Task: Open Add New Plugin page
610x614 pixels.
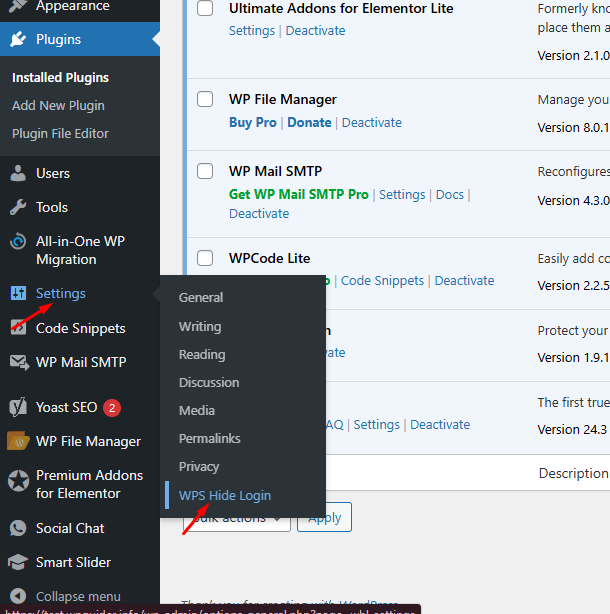Action: click(58, 105)
